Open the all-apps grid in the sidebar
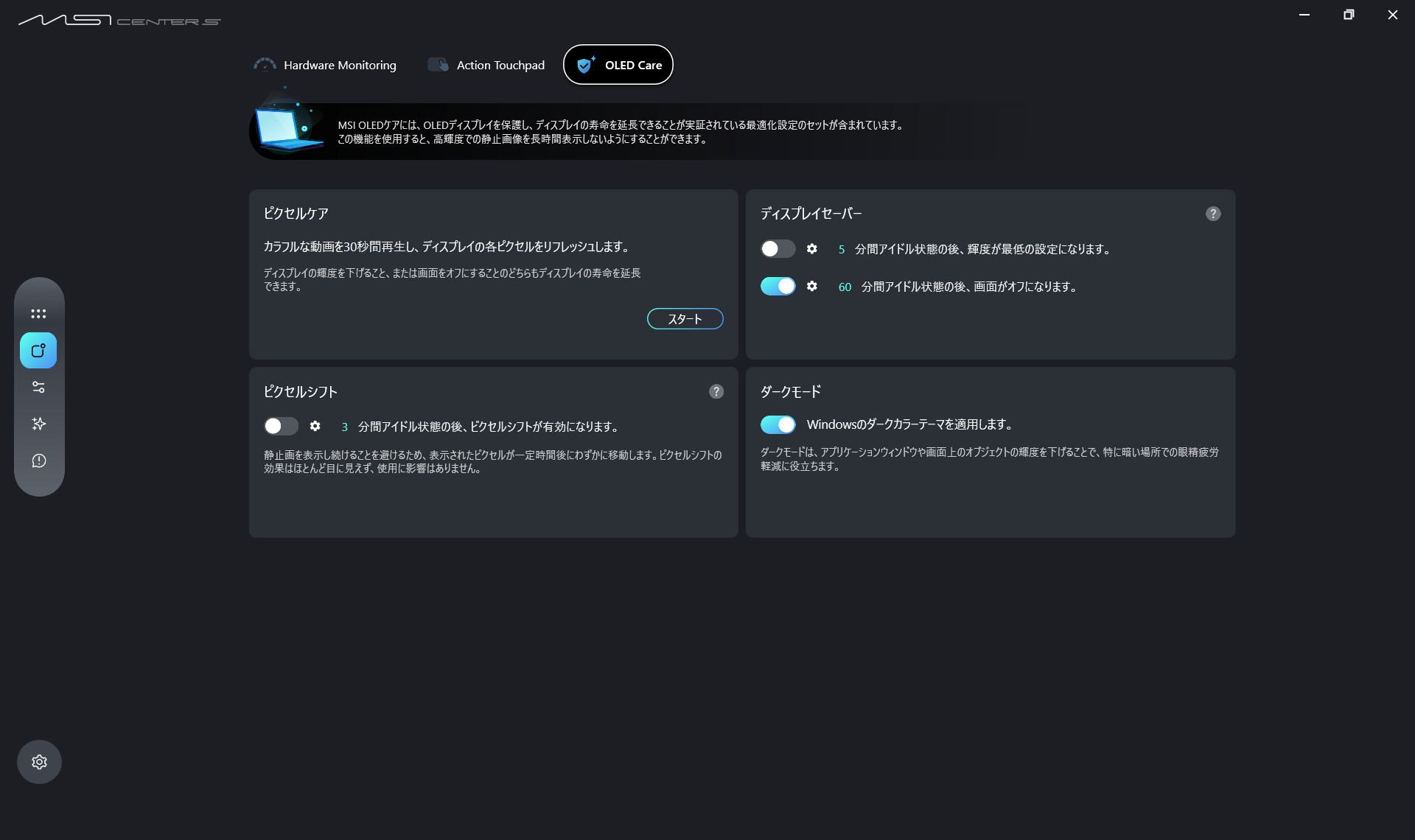Viewport: 1415px width, 840px height. pos(38,314)
